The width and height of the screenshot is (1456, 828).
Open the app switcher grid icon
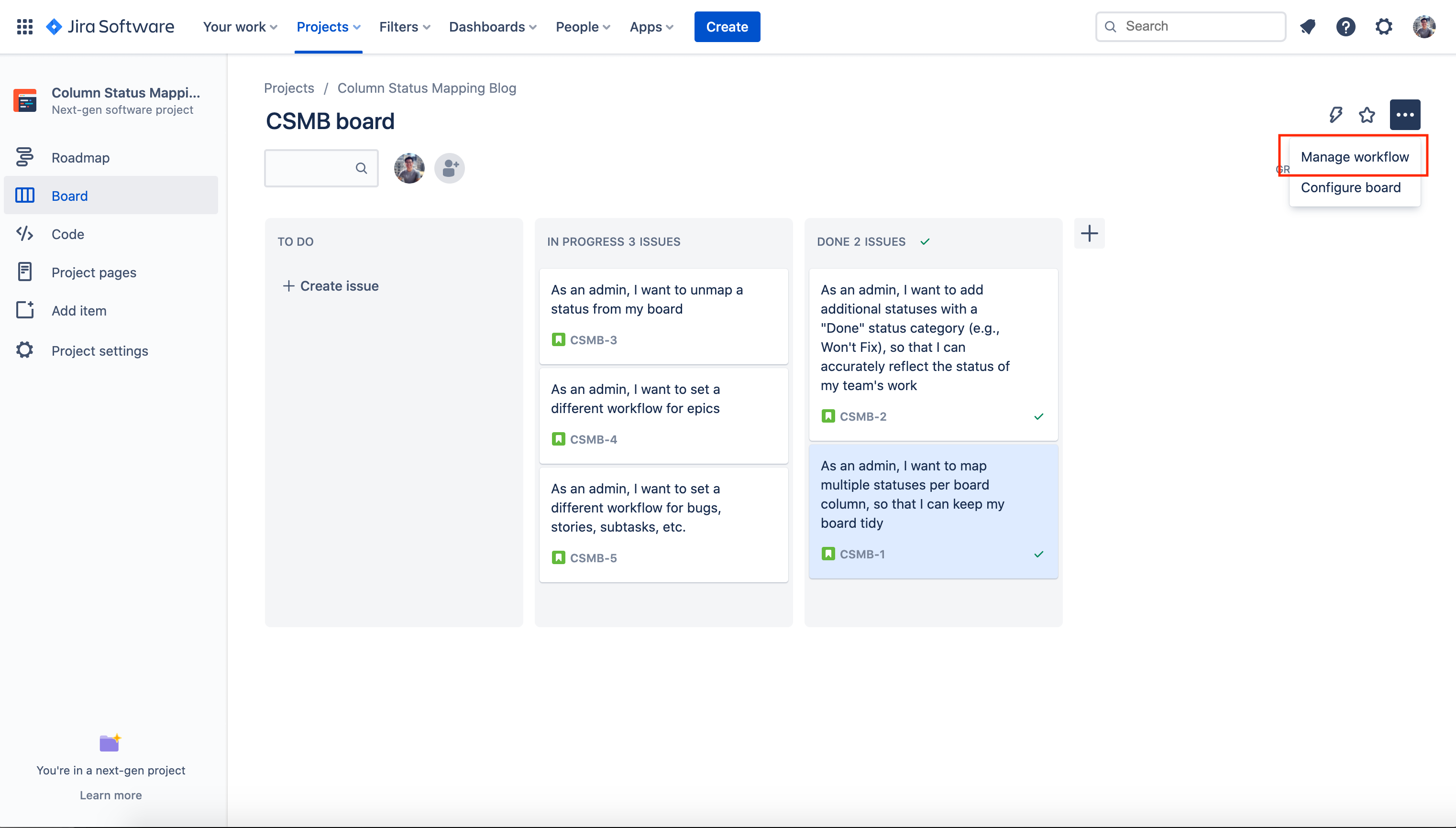coord(24,27)
